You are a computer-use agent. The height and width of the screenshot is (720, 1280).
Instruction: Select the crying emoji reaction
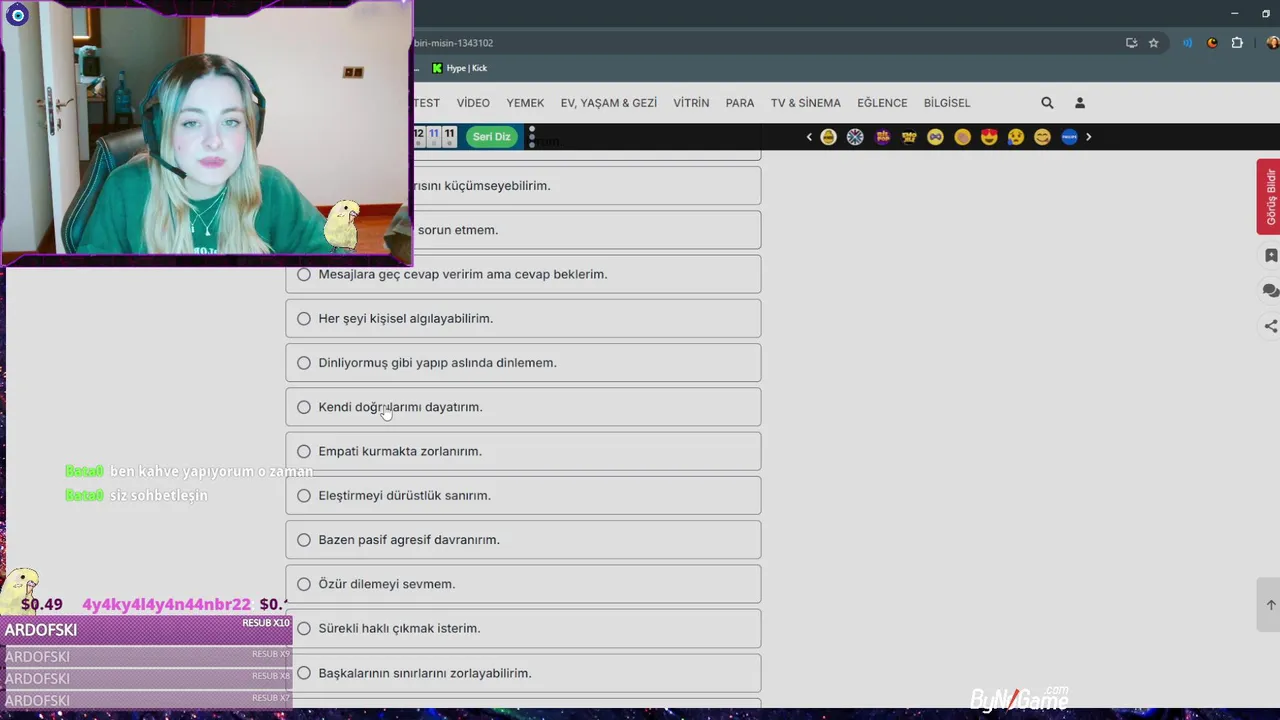[x=1016, y=137]
